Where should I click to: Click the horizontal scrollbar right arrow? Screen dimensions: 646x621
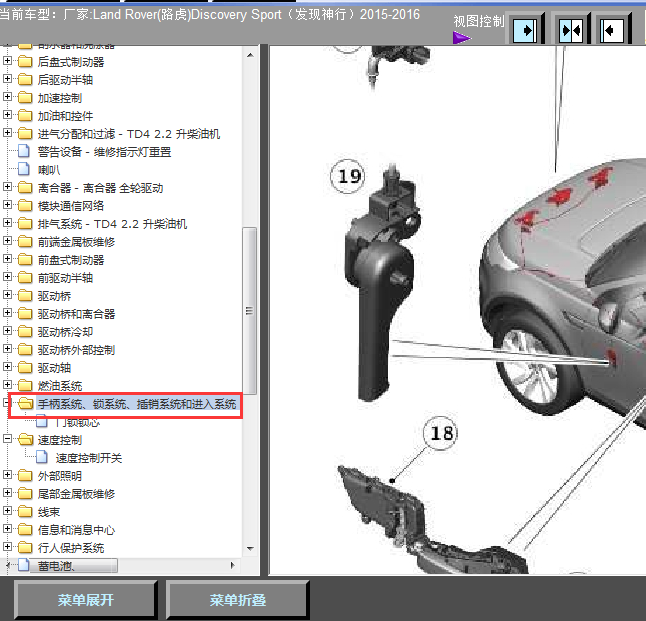(233, 565)
